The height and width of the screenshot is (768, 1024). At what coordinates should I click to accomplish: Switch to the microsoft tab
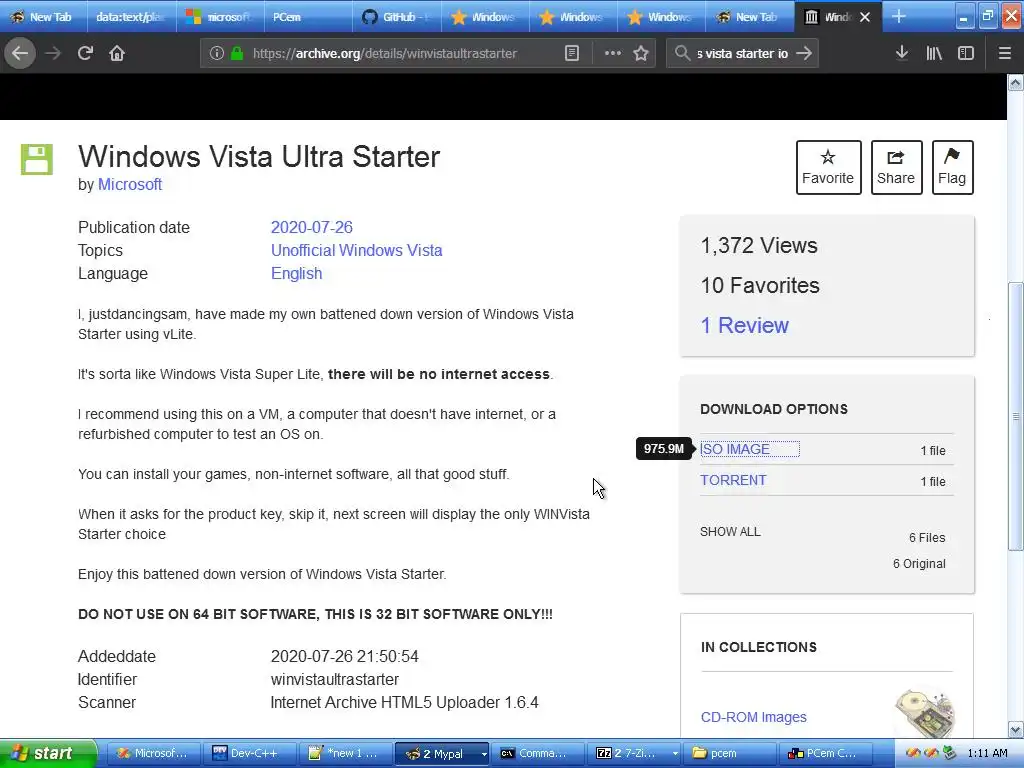tap(220, 17)
